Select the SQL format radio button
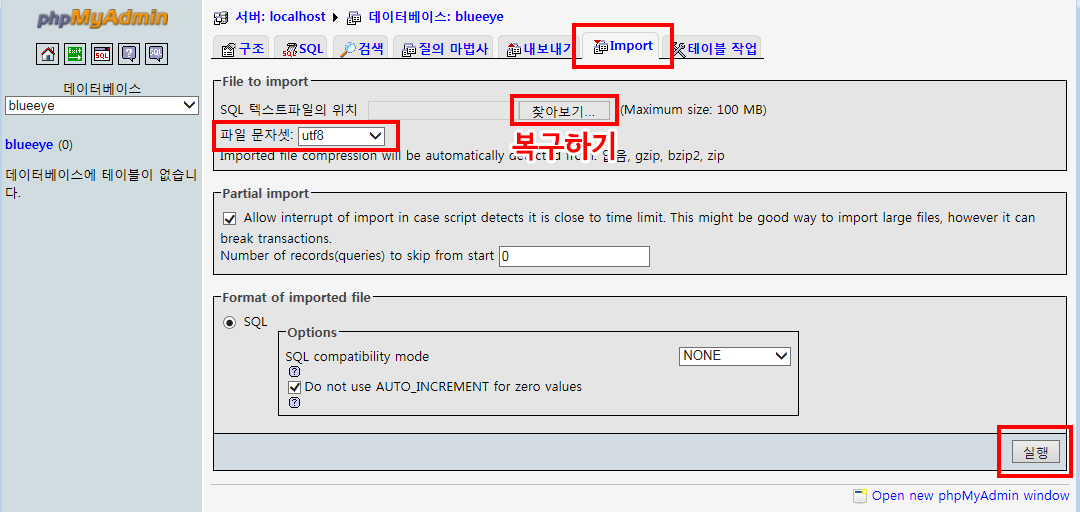 coord(229,322)
